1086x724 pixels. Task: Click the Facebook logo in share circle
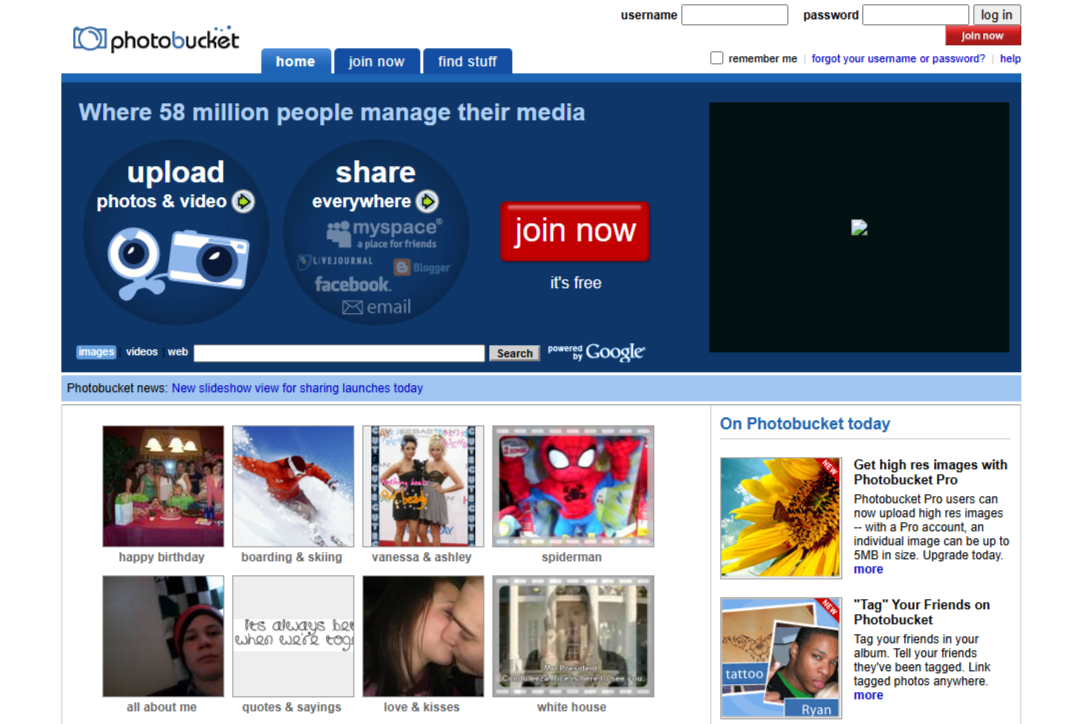click(x=351, y=285)
